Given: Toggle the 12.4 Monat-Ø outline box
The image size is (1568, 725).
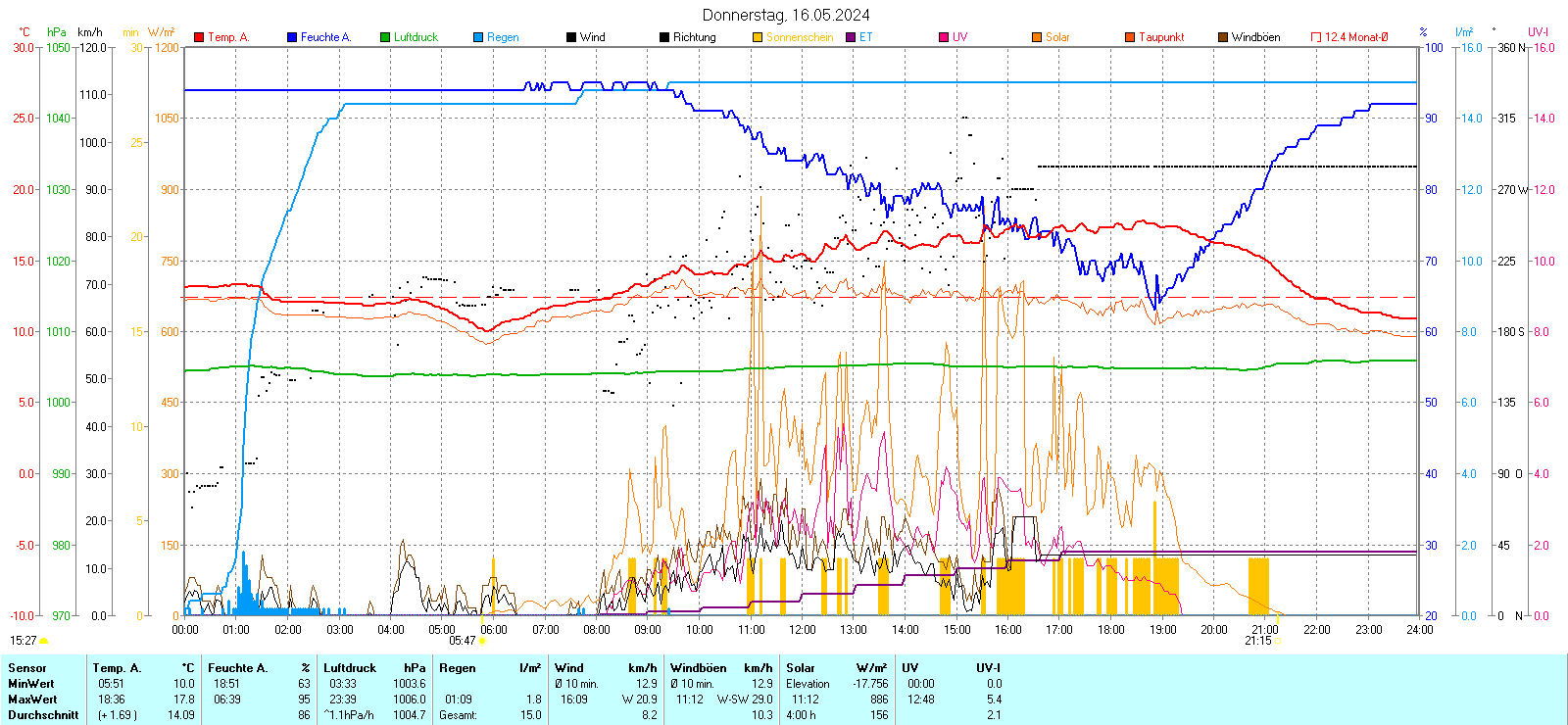Looking at the screenshot, I should (x=1316, y=37).
